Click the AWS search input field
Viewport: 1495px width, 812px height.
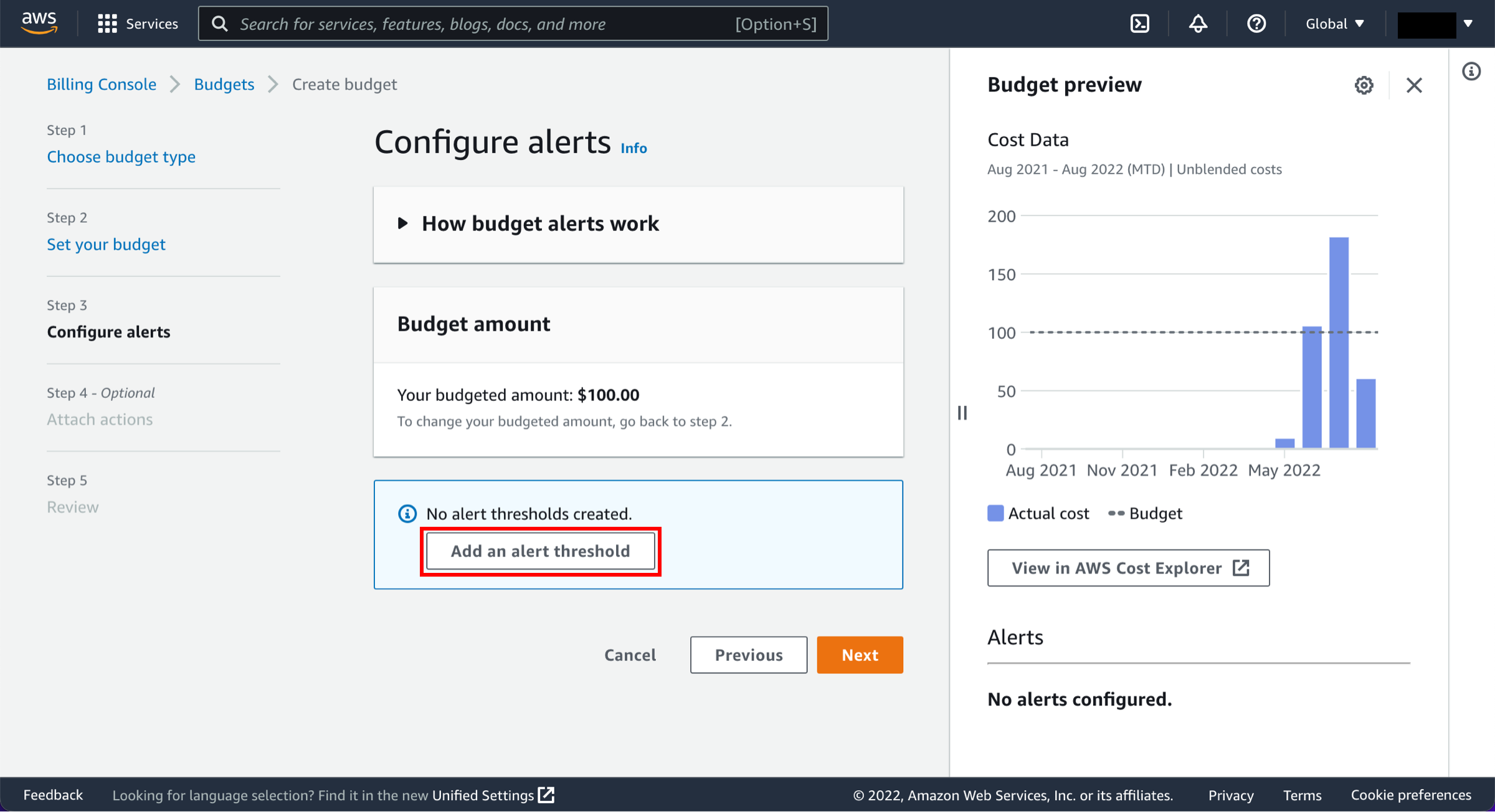pyautogui.click(x=515, y=23)
